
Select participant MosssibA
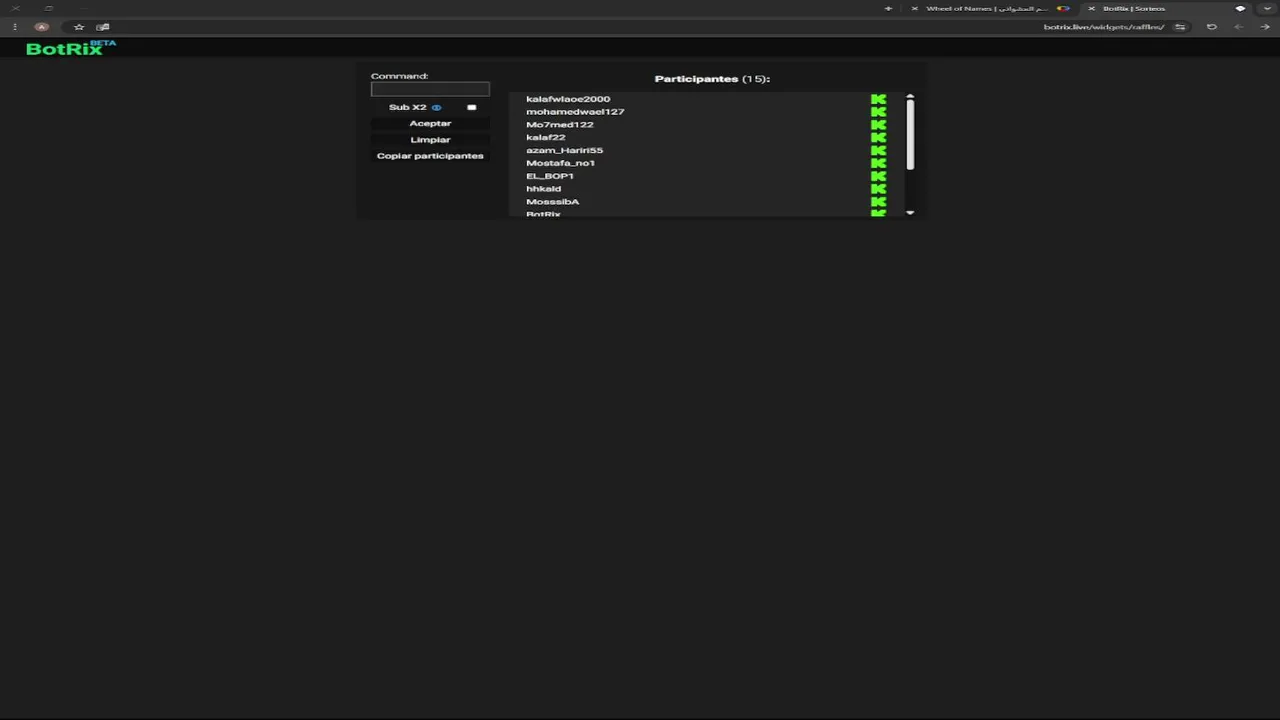(553, 202)
